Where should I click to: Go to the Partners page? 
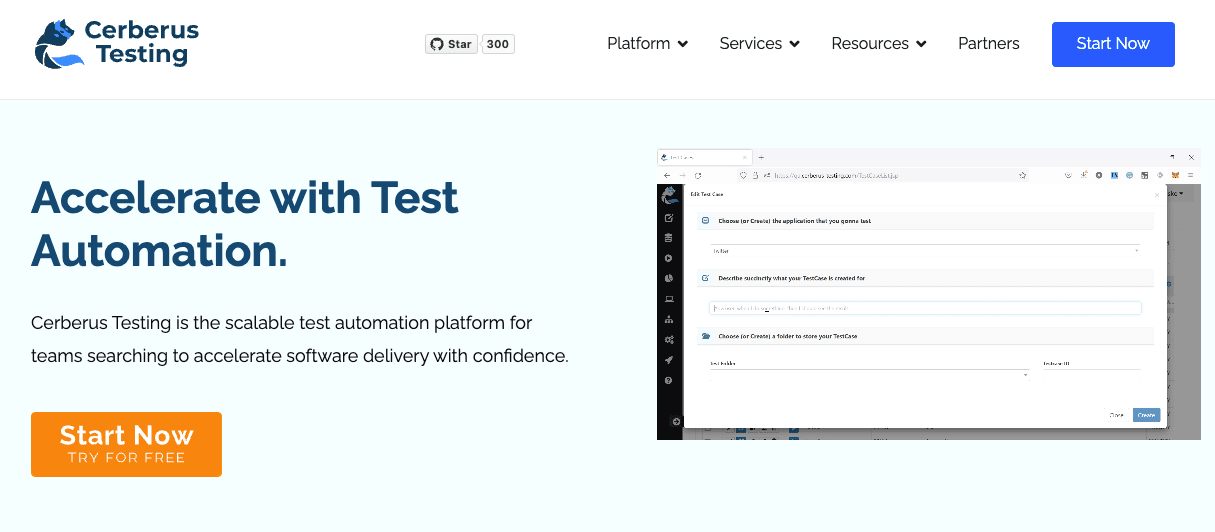988,44
